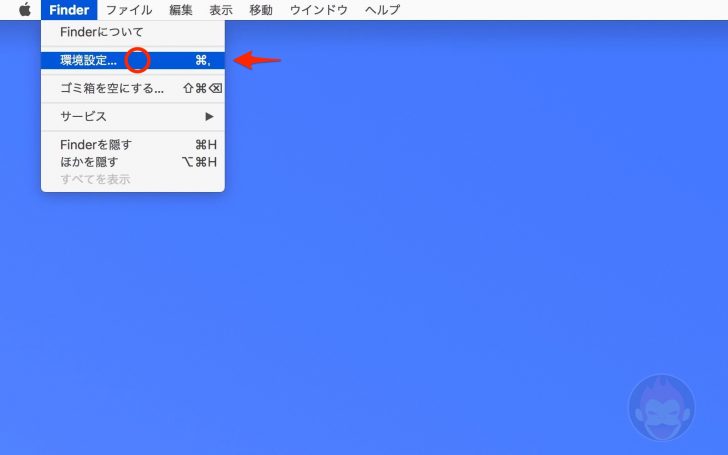Screen dimensions: 728x455
Task: Open the ヘルプ menu
Action: [382, 10]
